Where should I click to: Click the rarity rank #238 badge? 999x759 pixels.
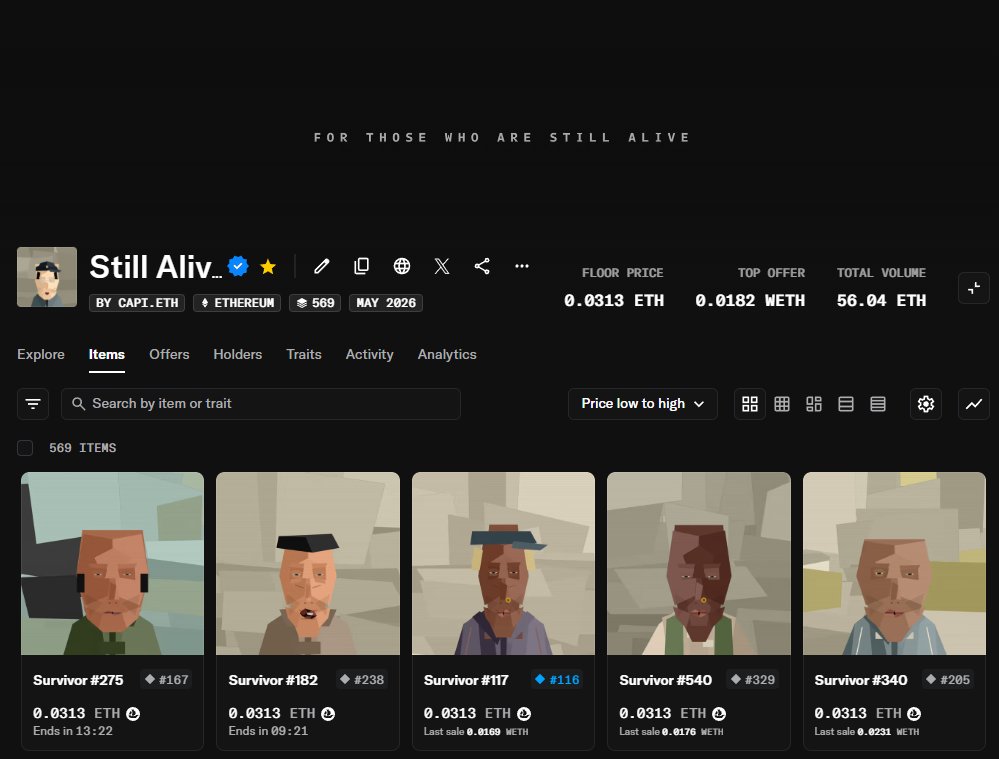pyautogui.click(x=362, y=680)
